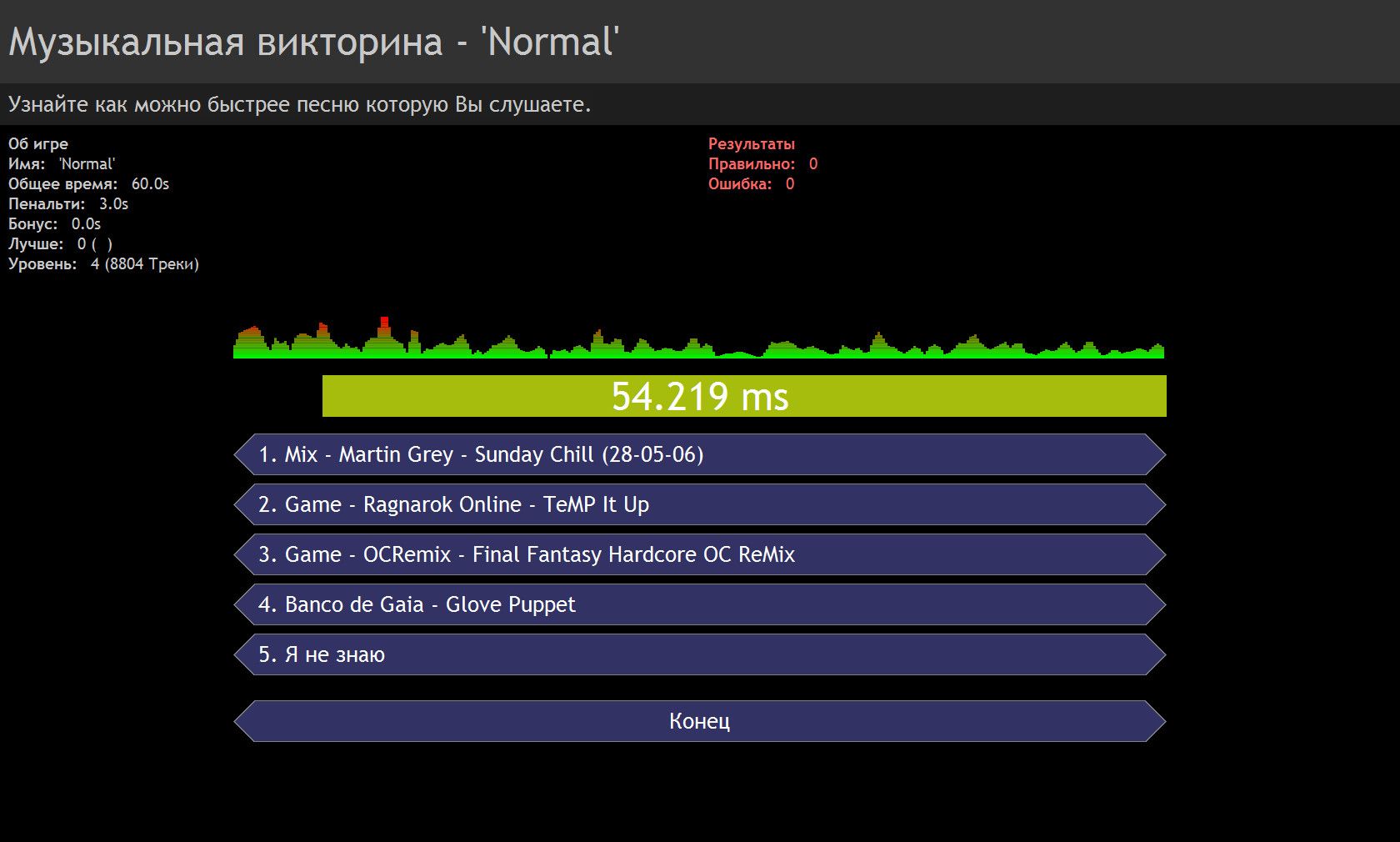End the quiz with the Конец button

[699, 721]
